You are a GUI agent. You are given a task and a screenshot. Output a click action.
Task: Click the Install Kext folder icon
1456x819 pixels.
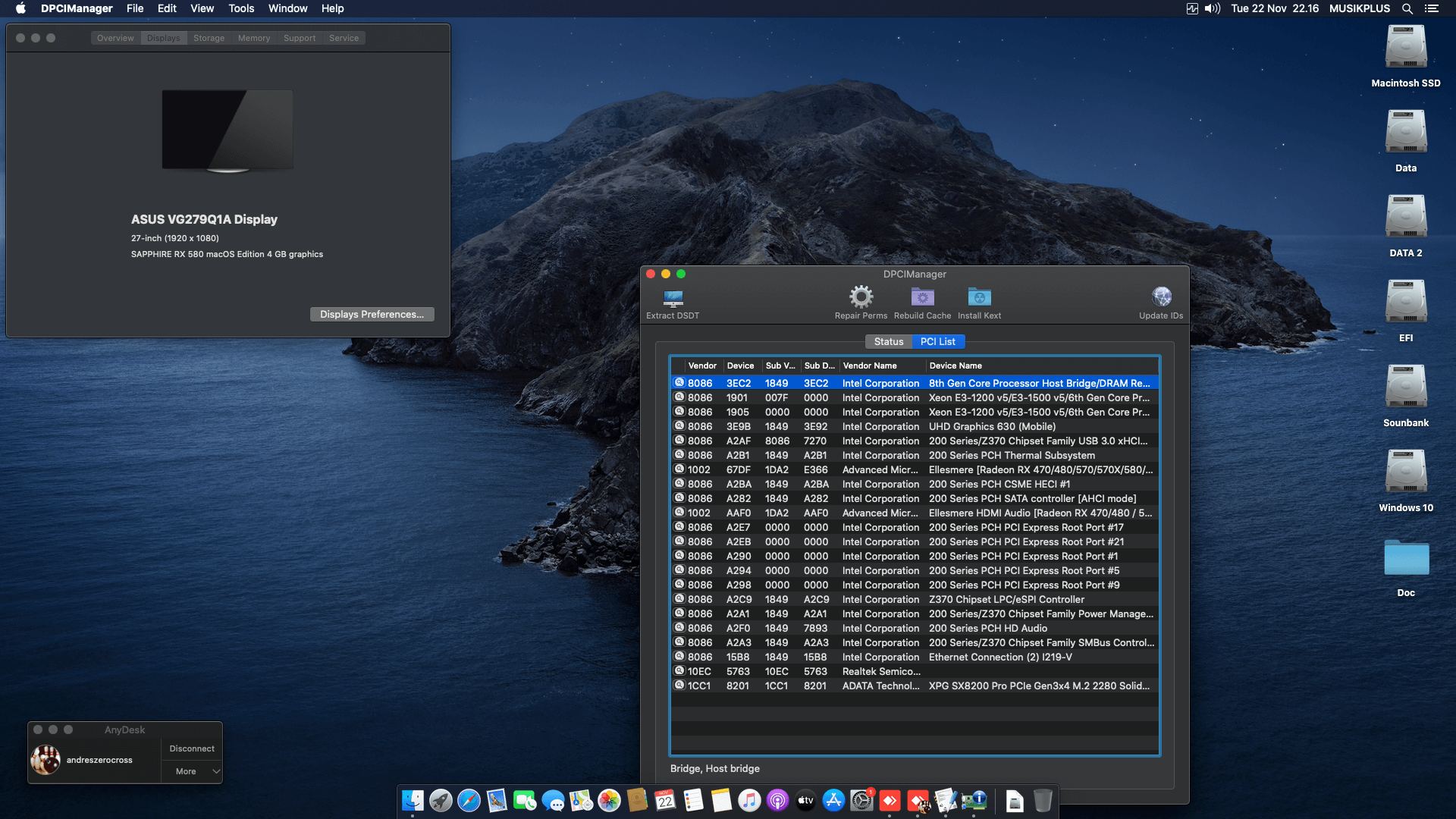[x=979, y=297]
